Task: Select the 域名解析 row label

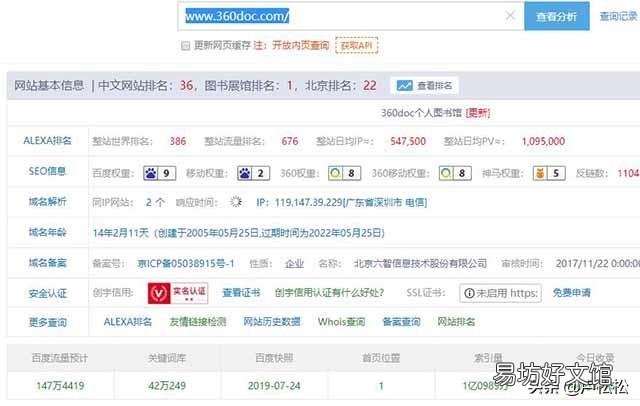Action: point(47,202)
